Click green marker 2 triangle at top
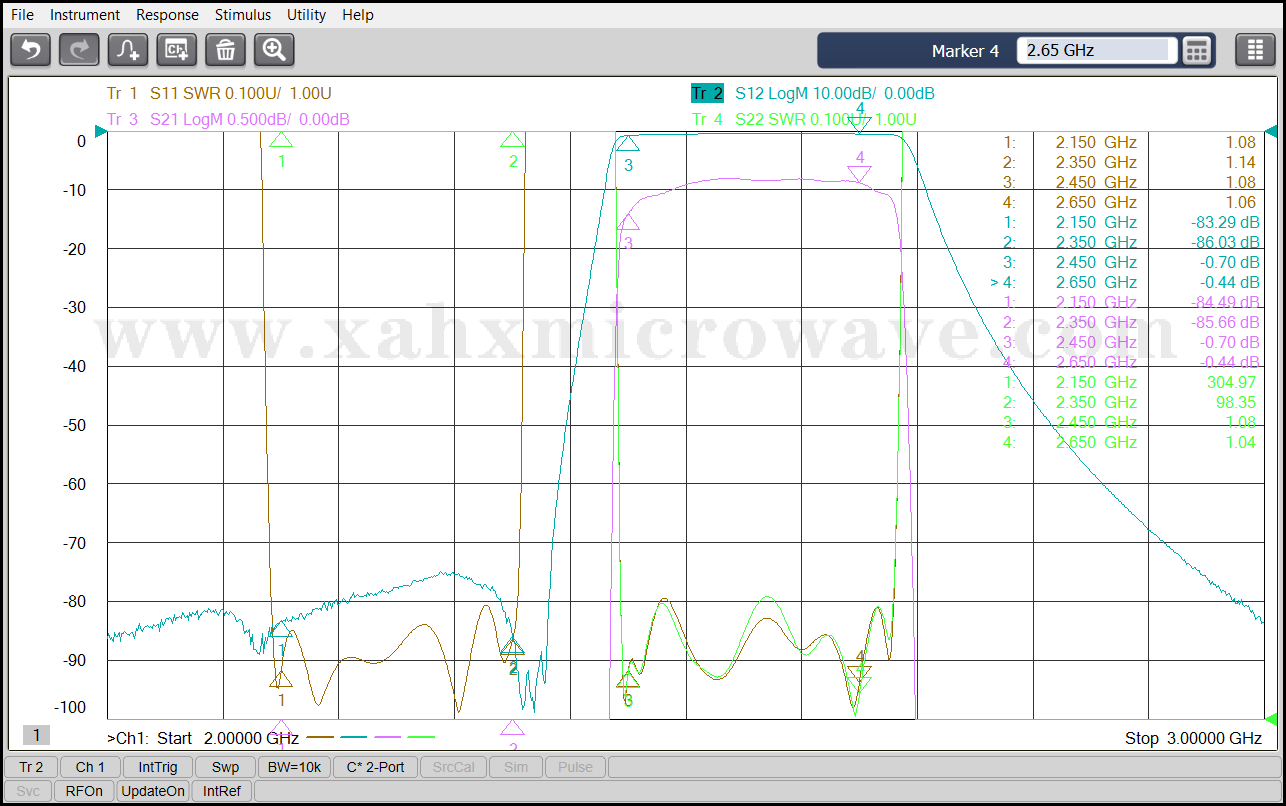 (512, 140)
